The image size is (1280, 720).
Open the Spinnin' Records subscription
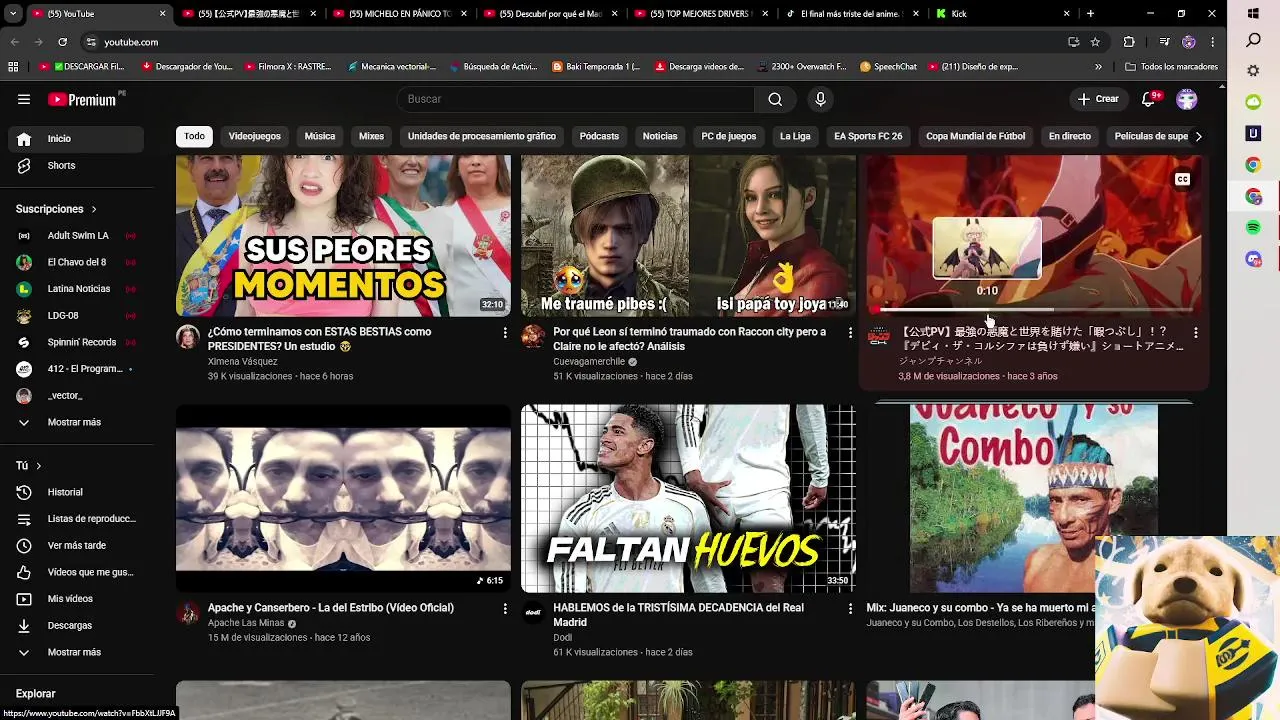[76, 342]
